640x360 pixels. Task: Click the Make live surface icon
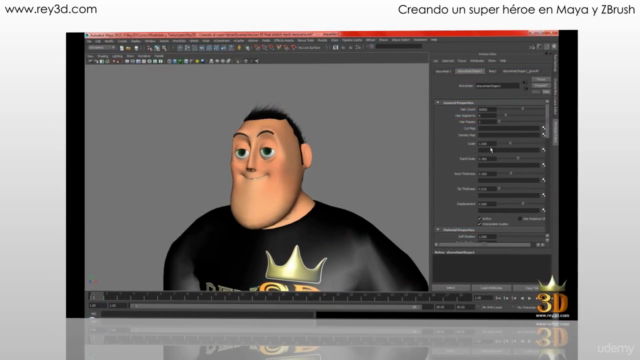pos(294,48)
